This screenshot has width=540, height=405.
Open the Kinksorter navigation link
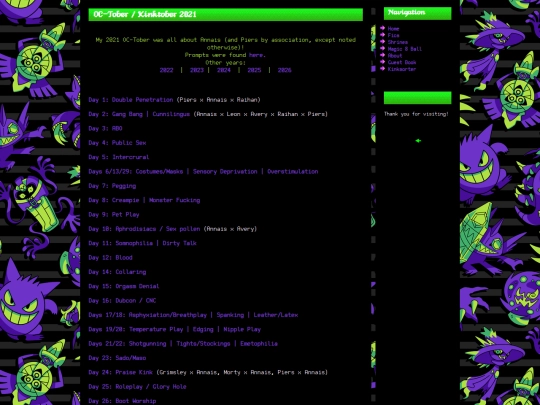pos(402,69)
